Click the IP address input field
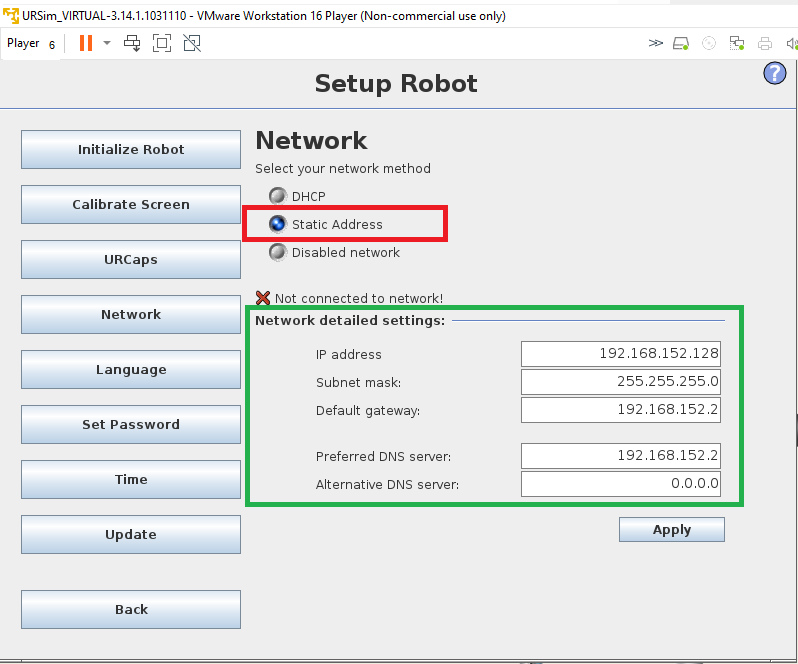The width and height of the screenshot is (798, 664). pos(621,354)
